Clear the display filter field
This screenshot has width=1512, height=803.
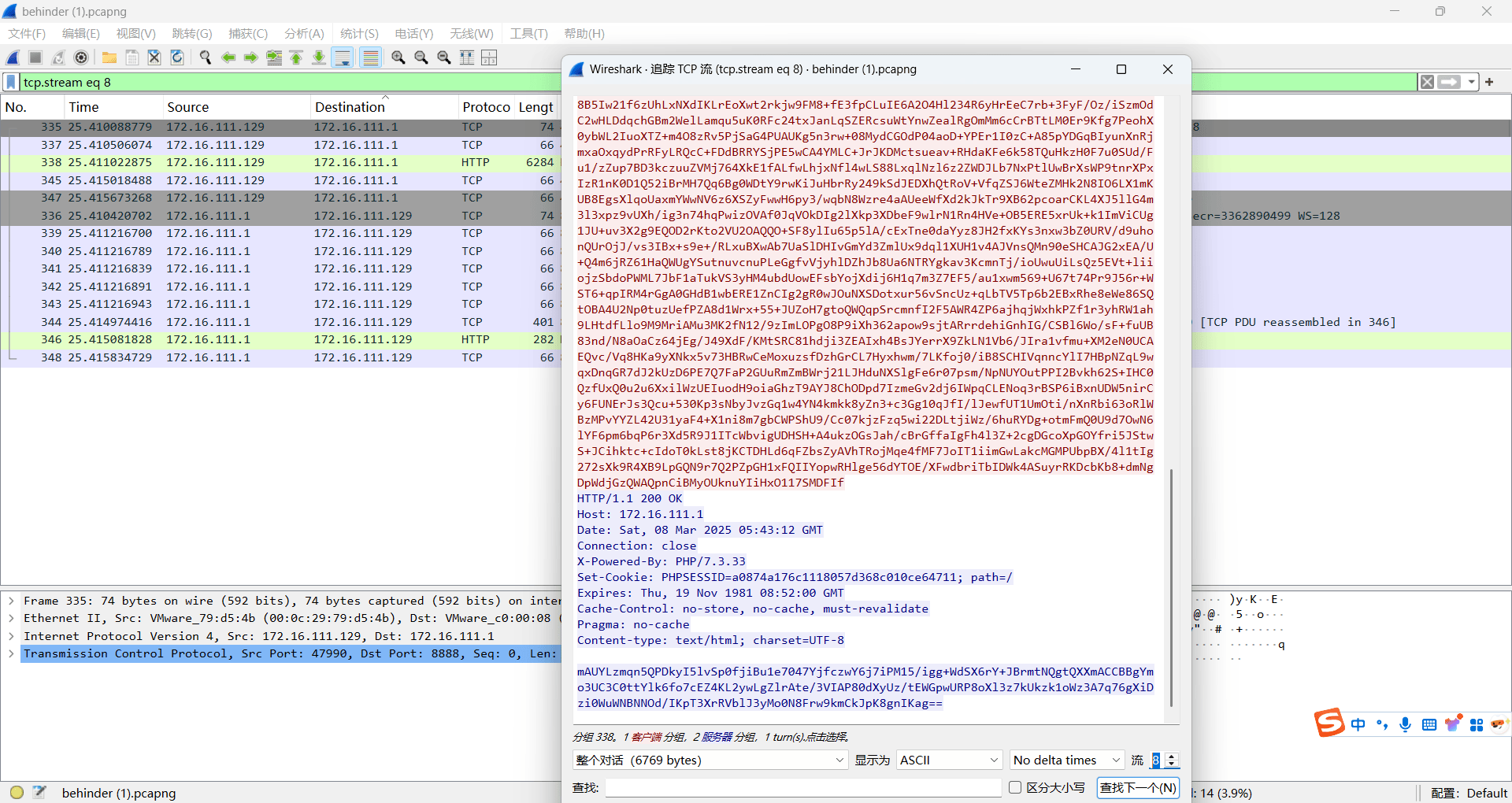(1426, 82)
